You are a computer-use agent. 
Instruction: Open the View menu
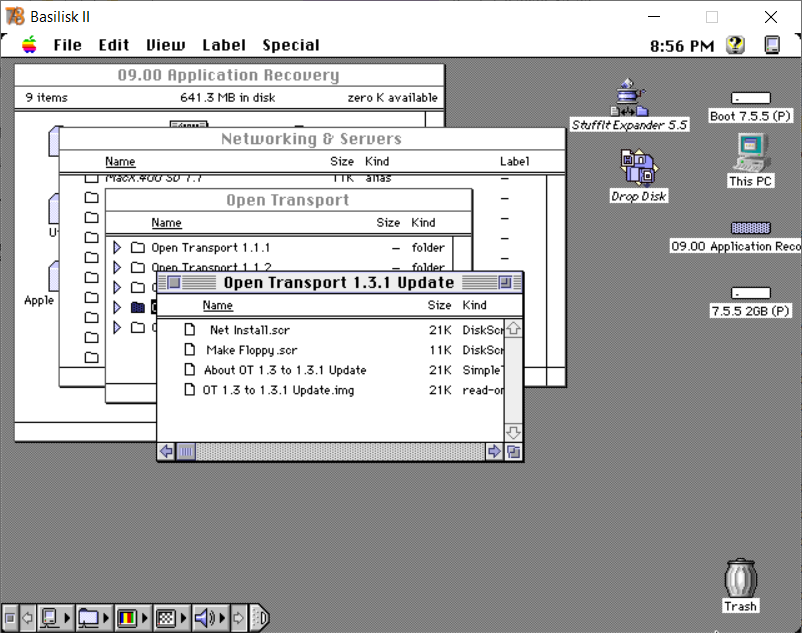[x=166, y=45]
